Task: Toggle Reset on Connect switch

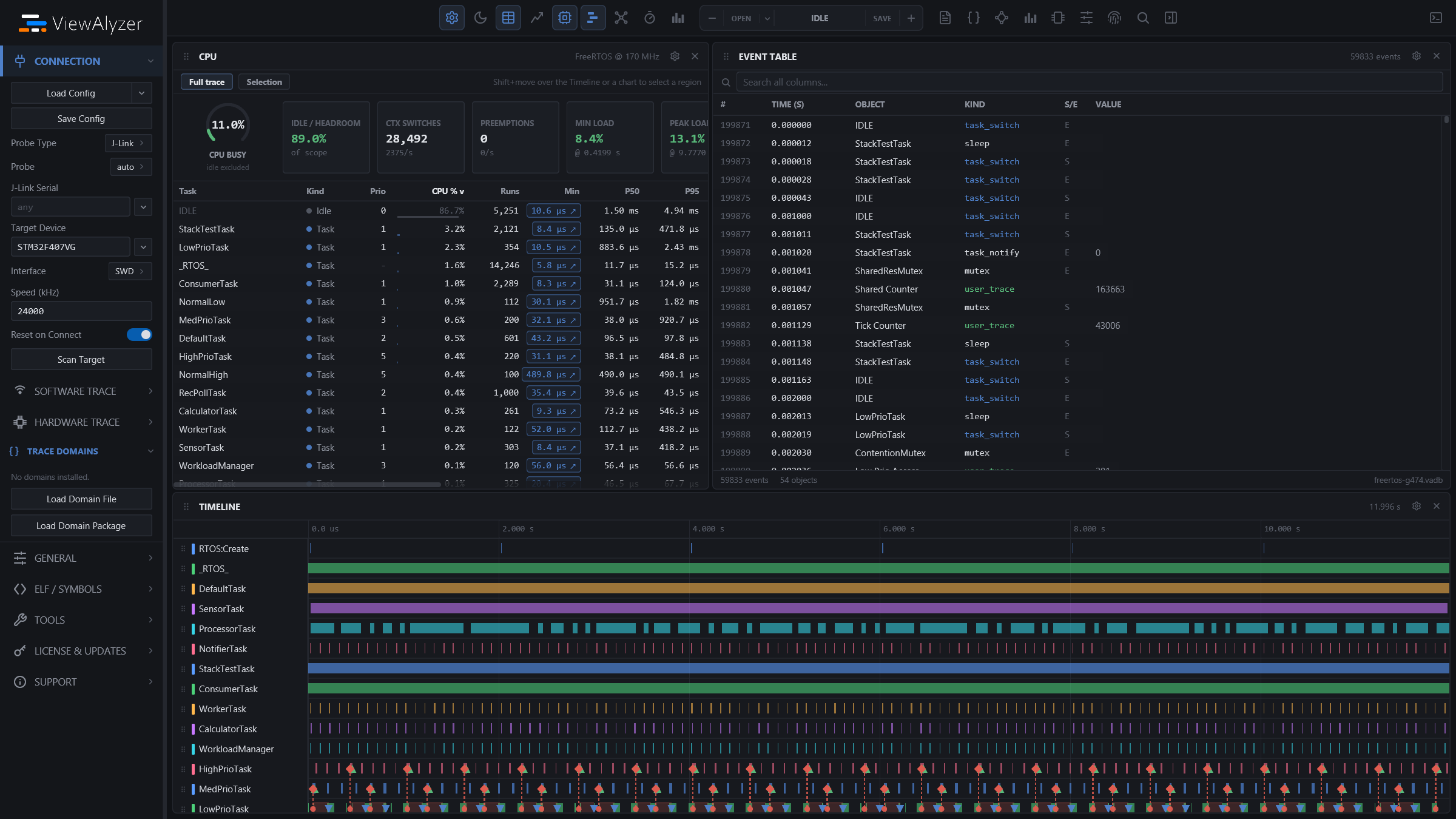Action: 140,335
